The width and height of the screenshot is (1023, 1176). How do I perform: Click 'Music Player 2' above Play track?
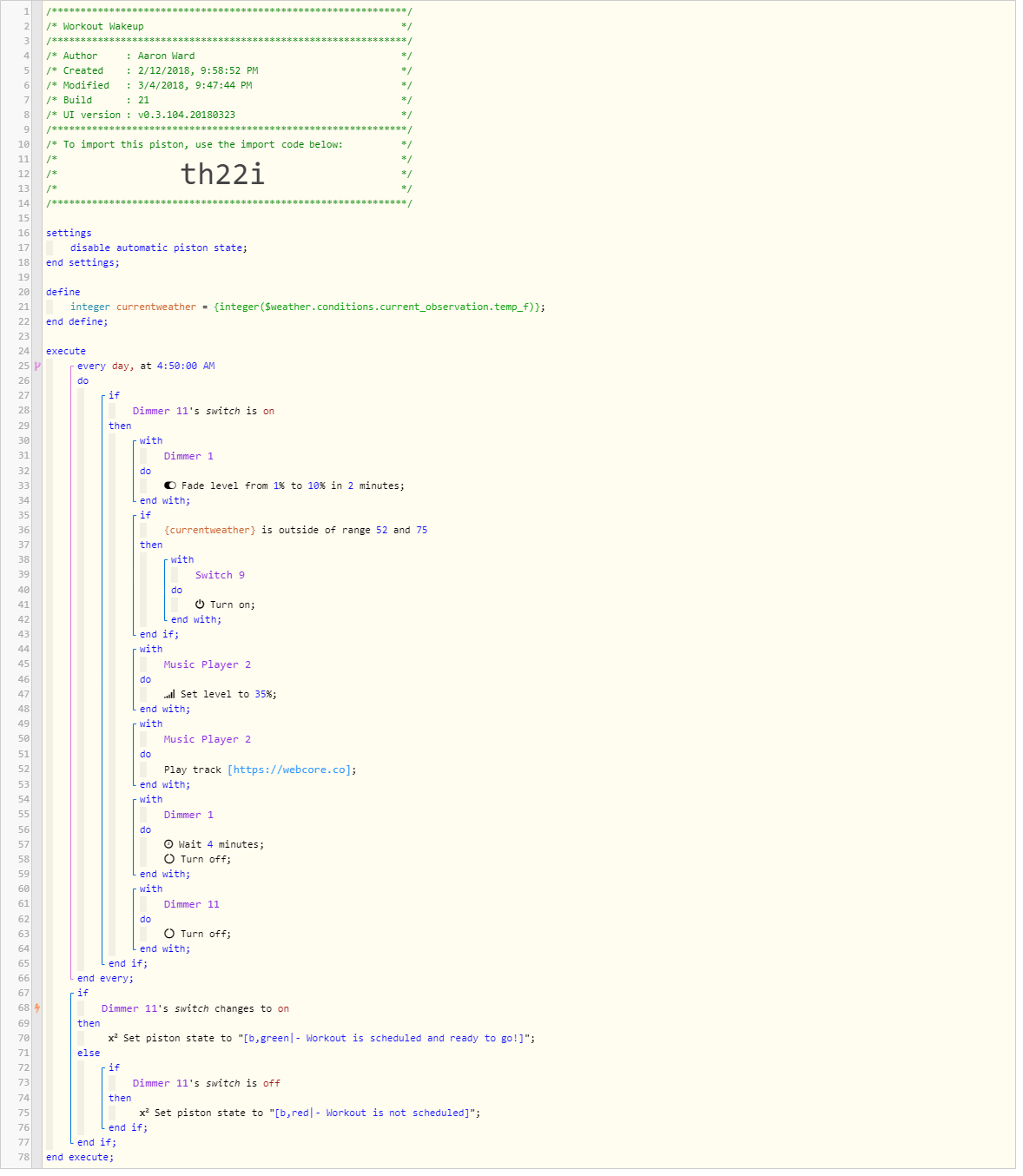coord(208,739)
